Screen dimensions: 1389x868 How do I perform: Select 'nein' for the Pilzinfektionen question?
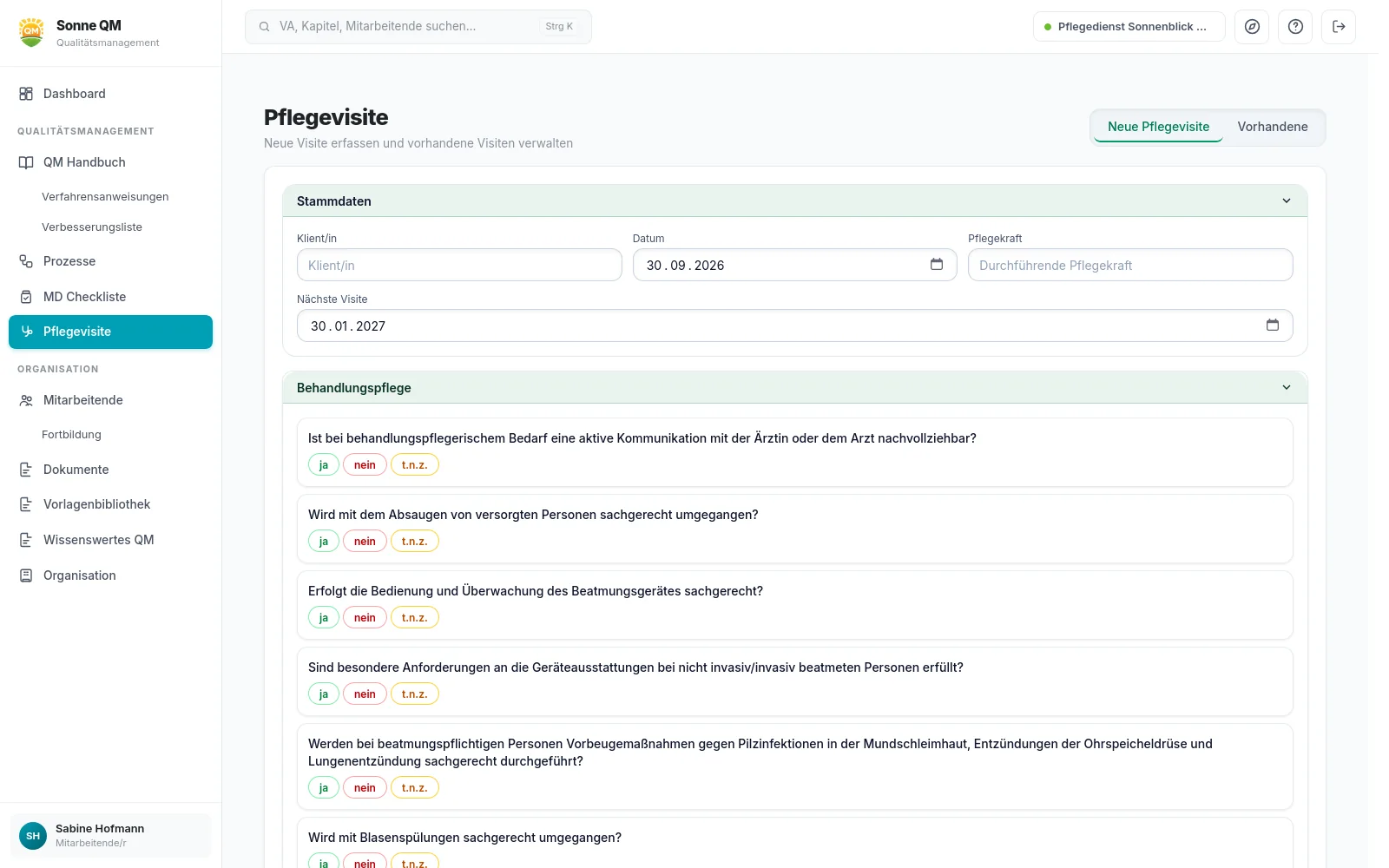click(x=365, y=788)
